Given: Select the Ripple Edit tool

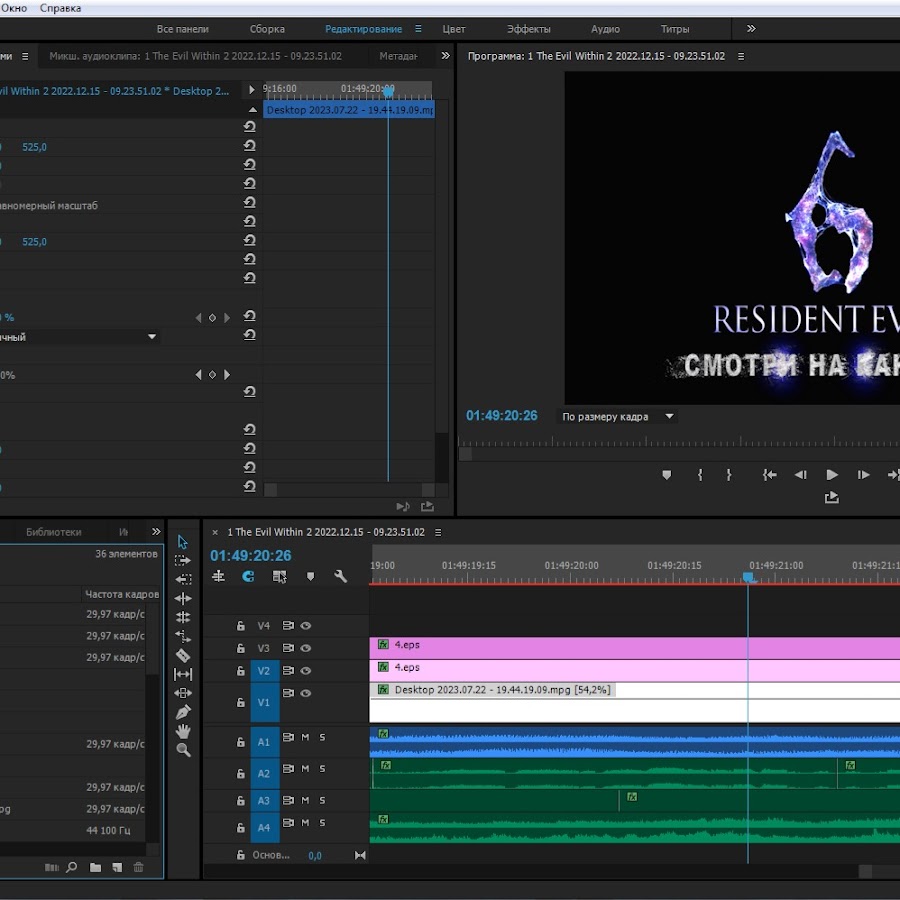Looking at the screenshot, I should coord(183,599).
